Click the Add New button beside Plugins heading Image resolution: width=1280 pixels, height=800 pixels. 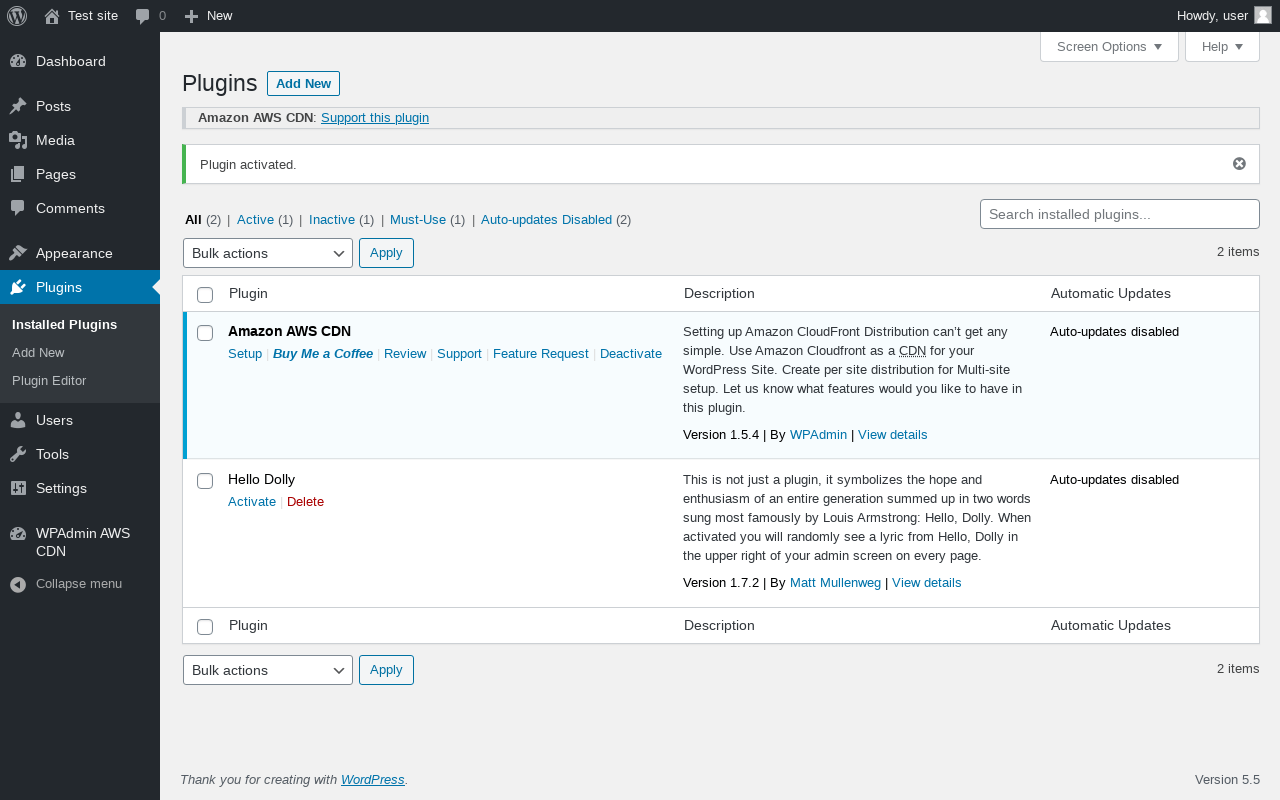pyautogui.click(x=303, y=84)
